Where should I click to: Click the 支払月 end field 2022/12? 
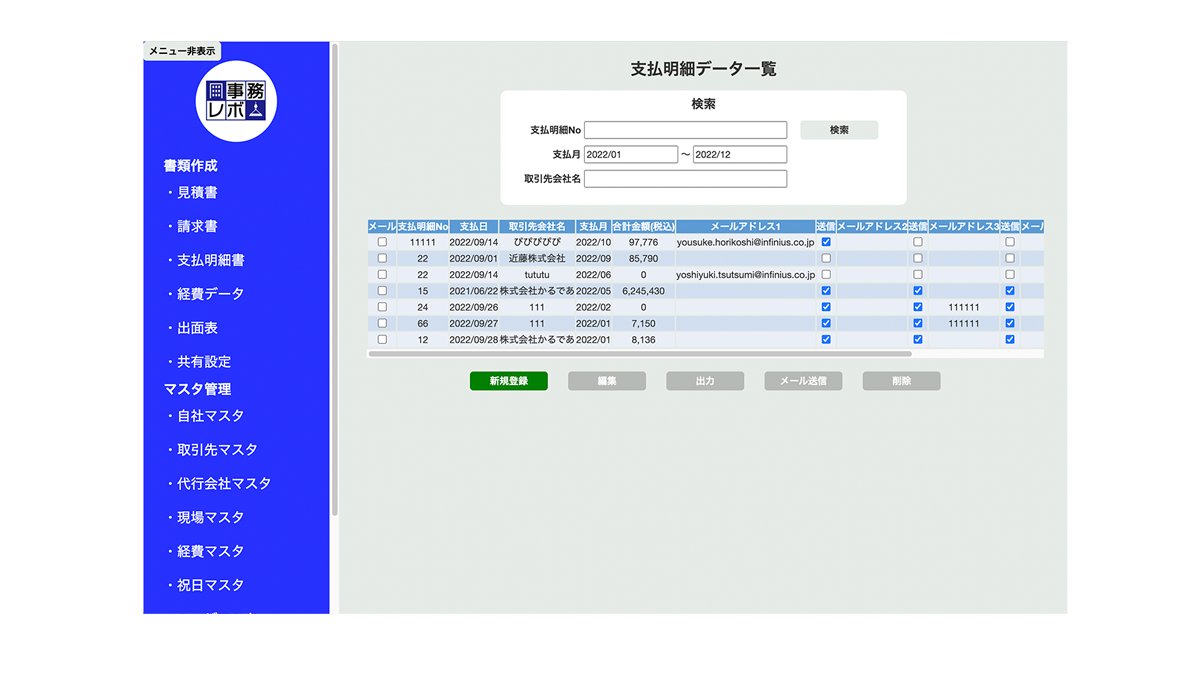(740, 155)
